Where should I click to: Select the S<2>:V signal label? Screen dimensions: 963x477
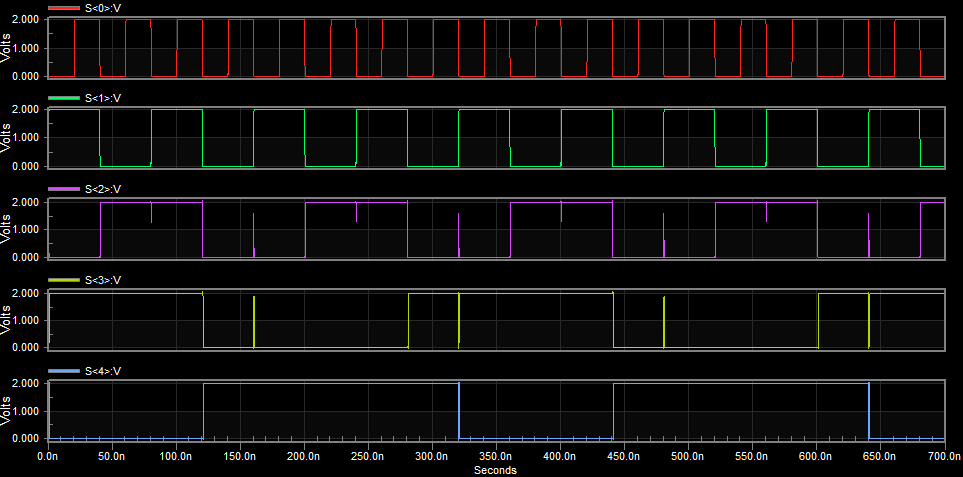[x=102, y=188]
